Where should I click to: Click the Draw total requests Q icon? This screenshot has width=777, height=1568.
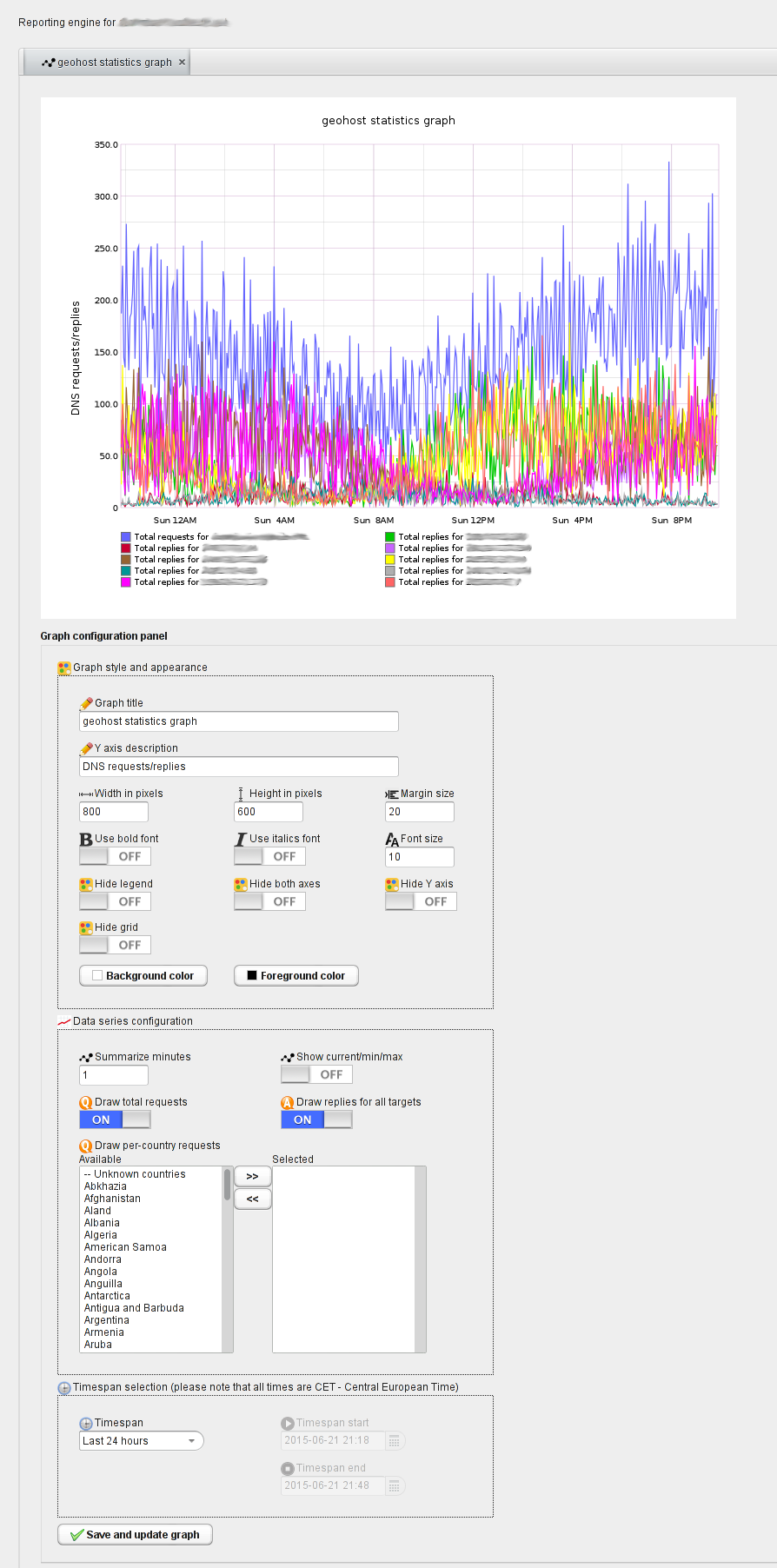(x=86, y=1103)
